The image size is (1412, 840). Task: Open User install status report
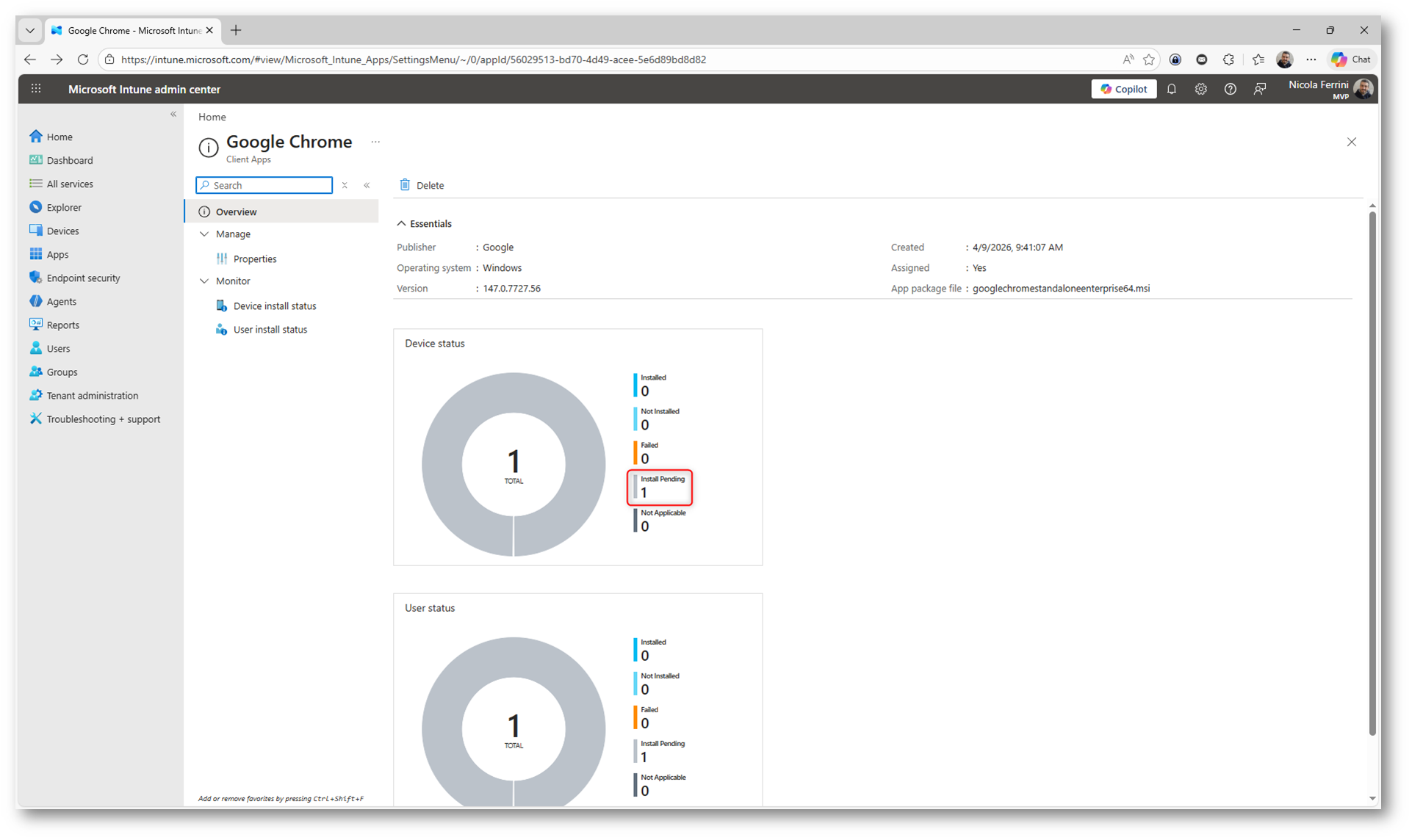(270, 329)
